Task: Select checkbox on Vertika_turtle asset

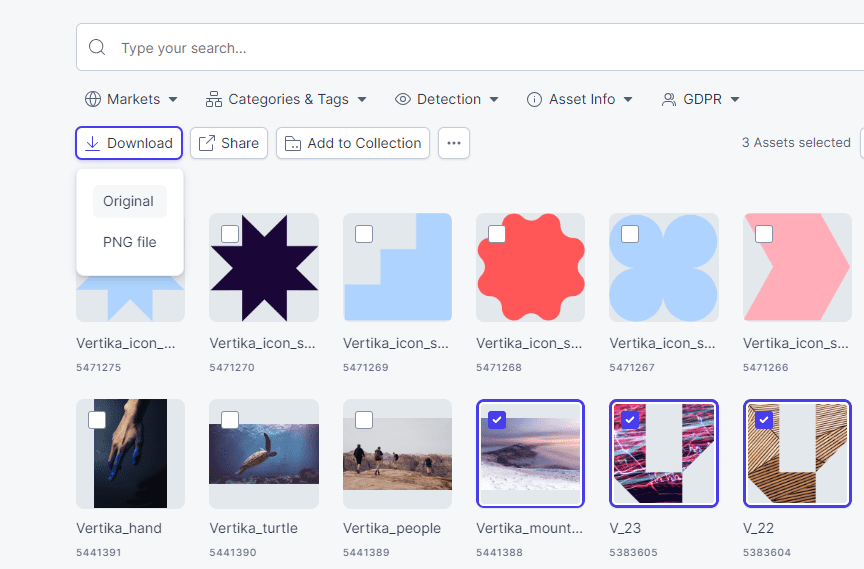Action: (x=230, y=420)
